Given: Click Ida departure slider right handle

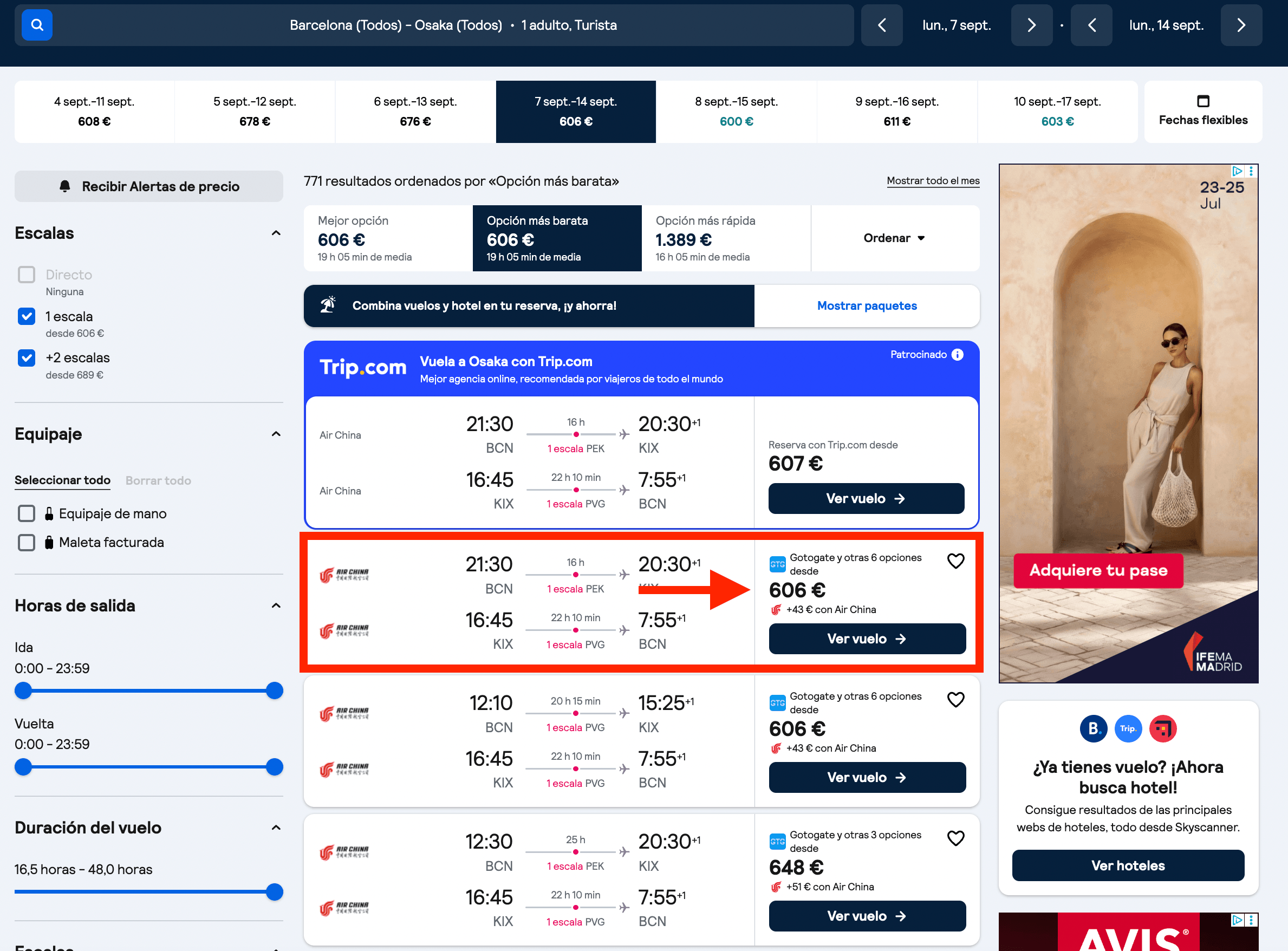Looking at the screenshot, I should pyautogui.click(x=275, y=690).
